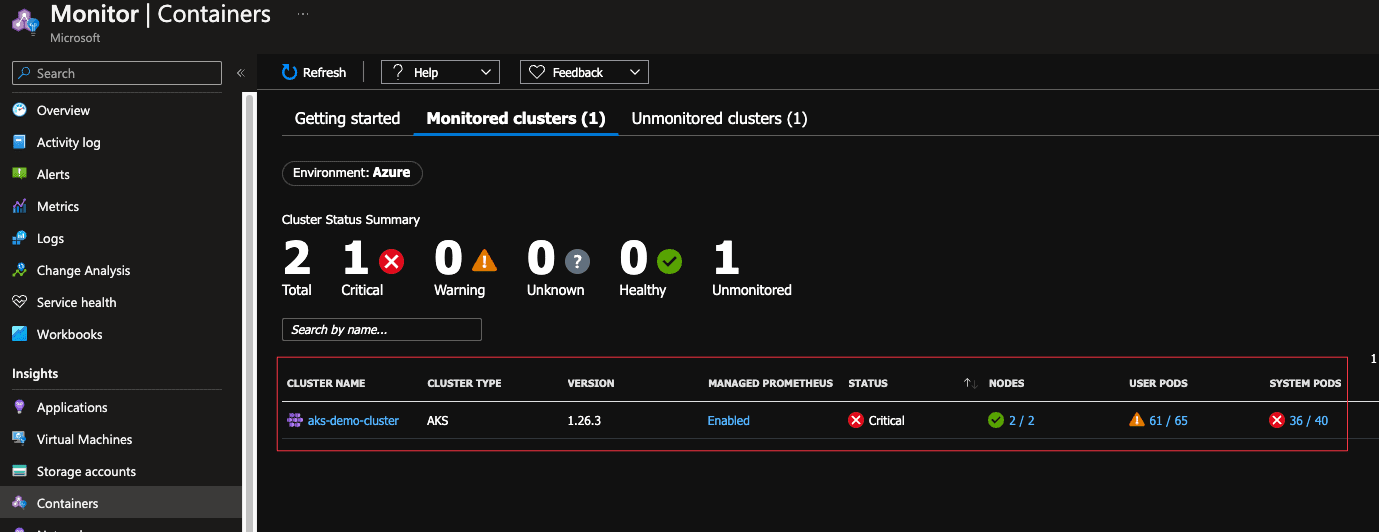Click the Environment: Azure filter pill
The height and width of the screenshot is (532, 1379).
tap(352, 173)
